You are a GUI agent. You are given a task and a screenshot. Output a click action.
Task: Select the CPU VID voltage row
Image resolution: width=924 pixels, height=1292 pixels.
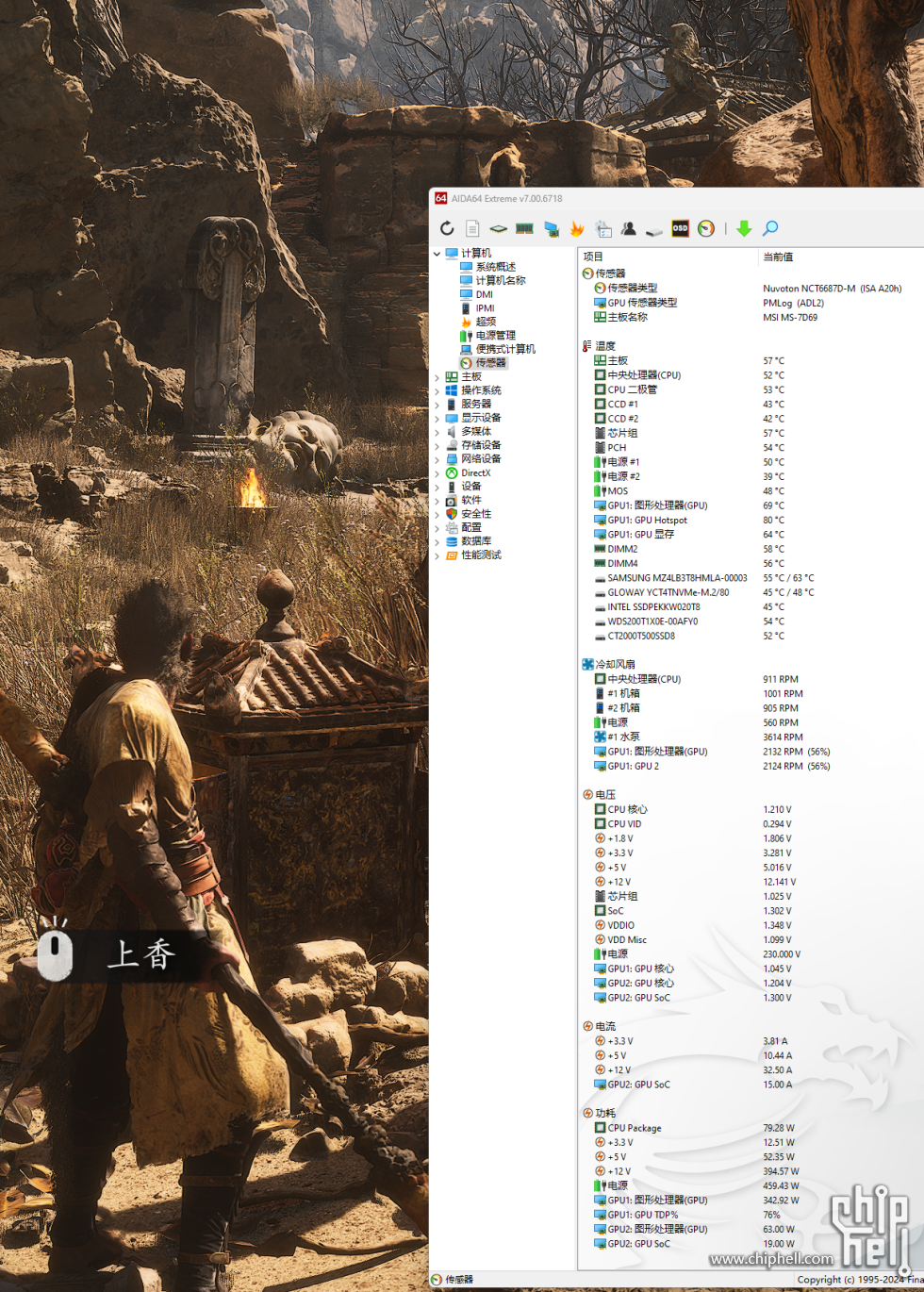pyautogui.click(x=751, y=823)
